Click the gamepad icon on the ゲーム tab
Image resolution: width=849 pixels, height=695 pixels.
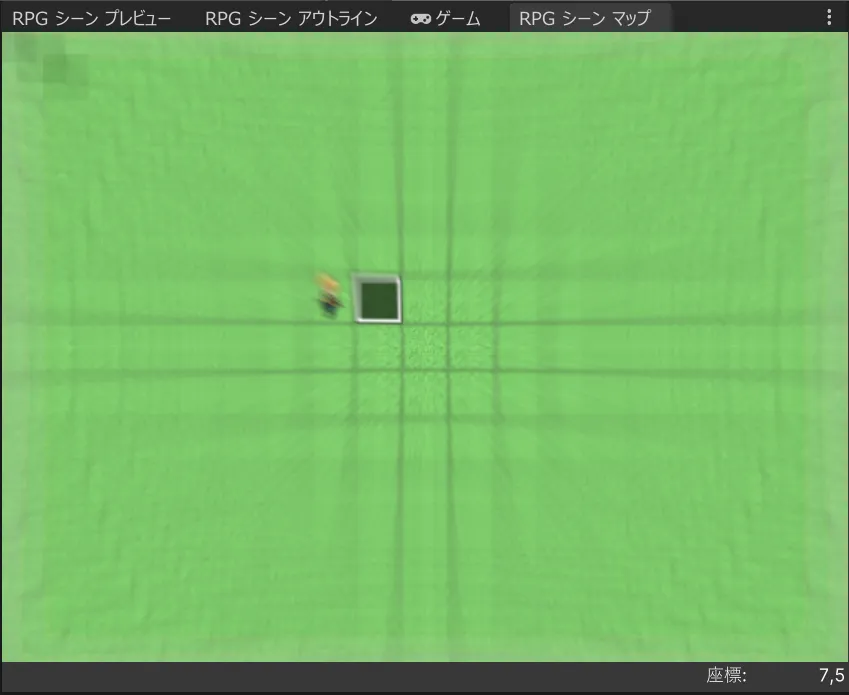[422, 18]
